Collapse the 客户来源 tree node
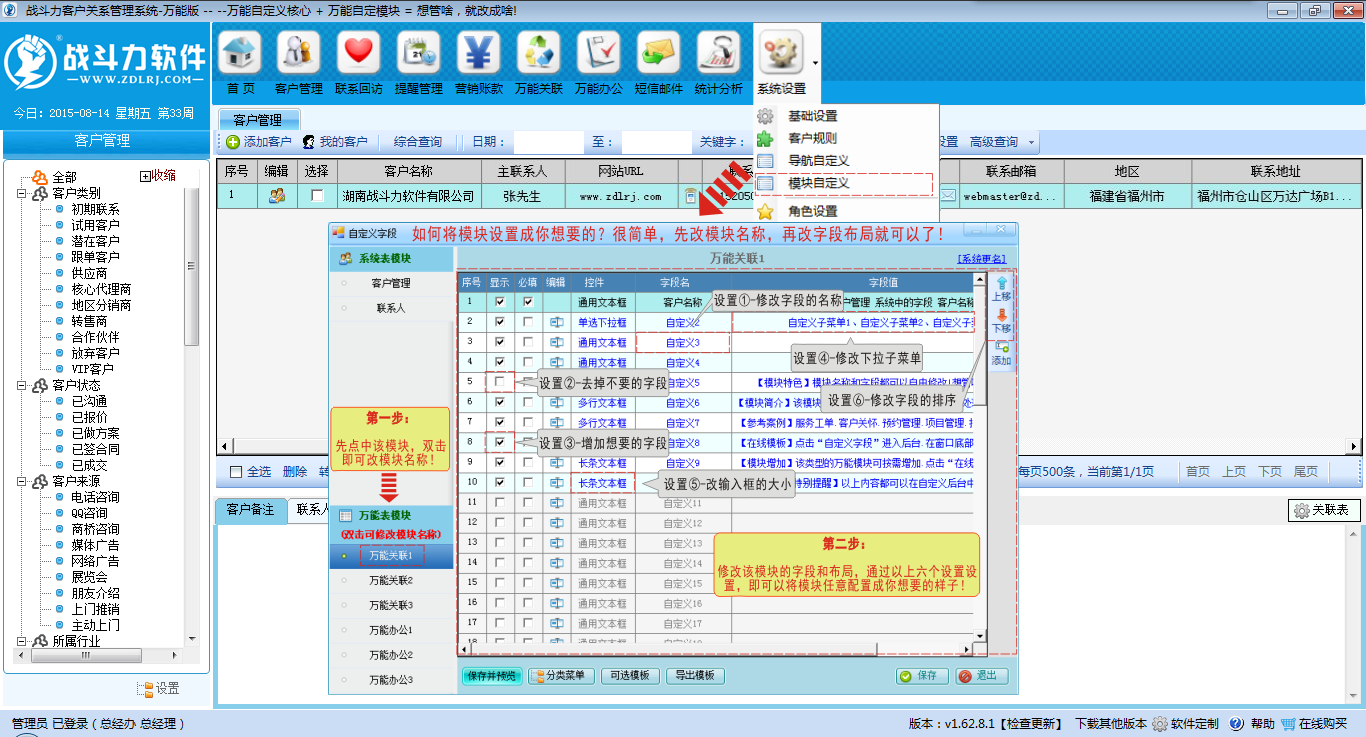The image size is (1366, 737). tap(21, 481)
